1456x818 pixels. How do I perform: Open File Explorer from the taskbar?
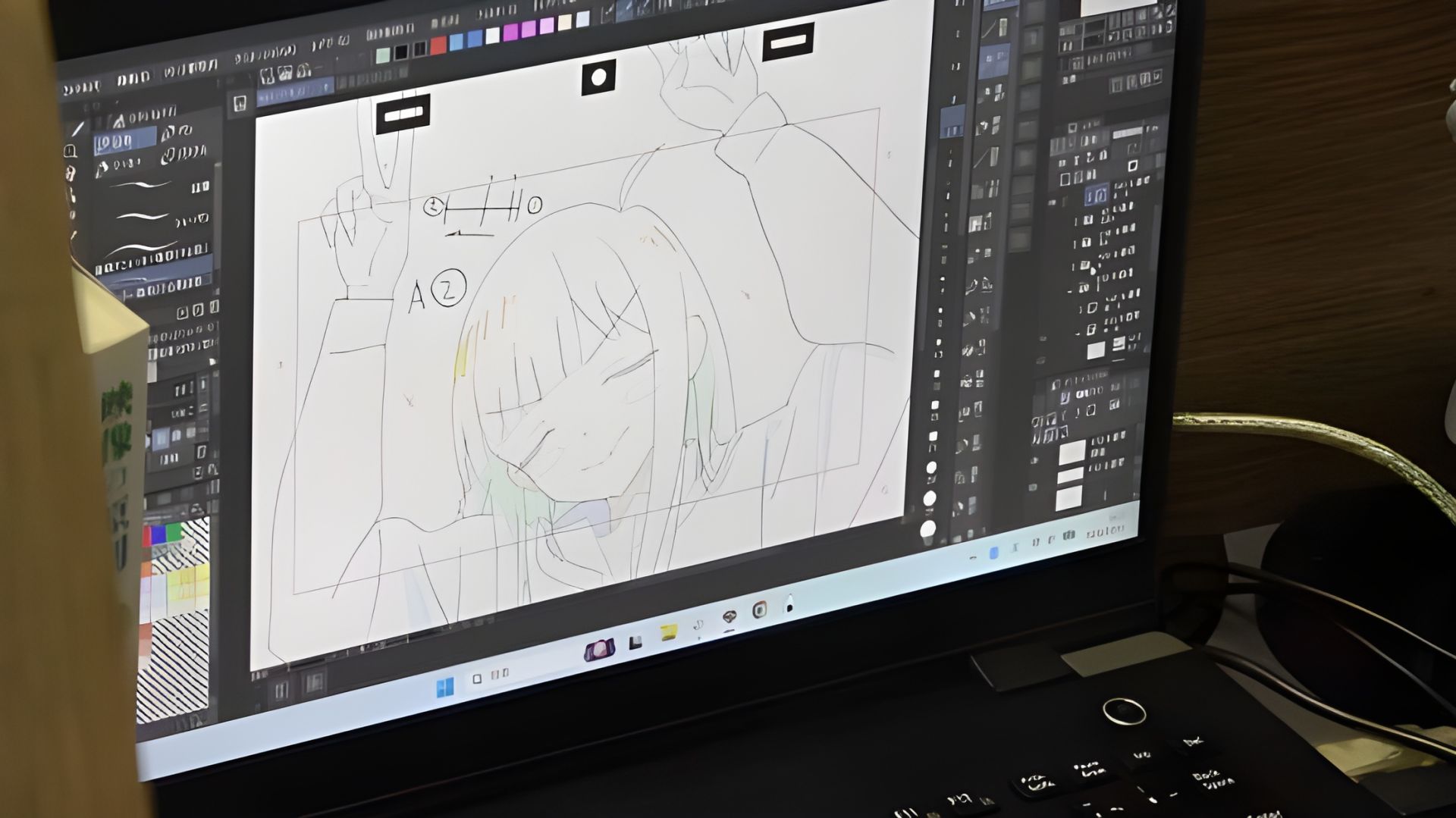tap(668, 632)
